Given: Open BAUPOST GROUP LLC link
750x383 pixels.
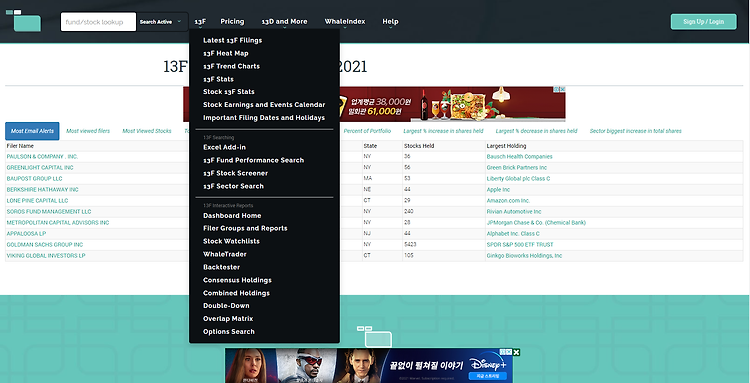Looking at the screenshot, I should (34, 178).
